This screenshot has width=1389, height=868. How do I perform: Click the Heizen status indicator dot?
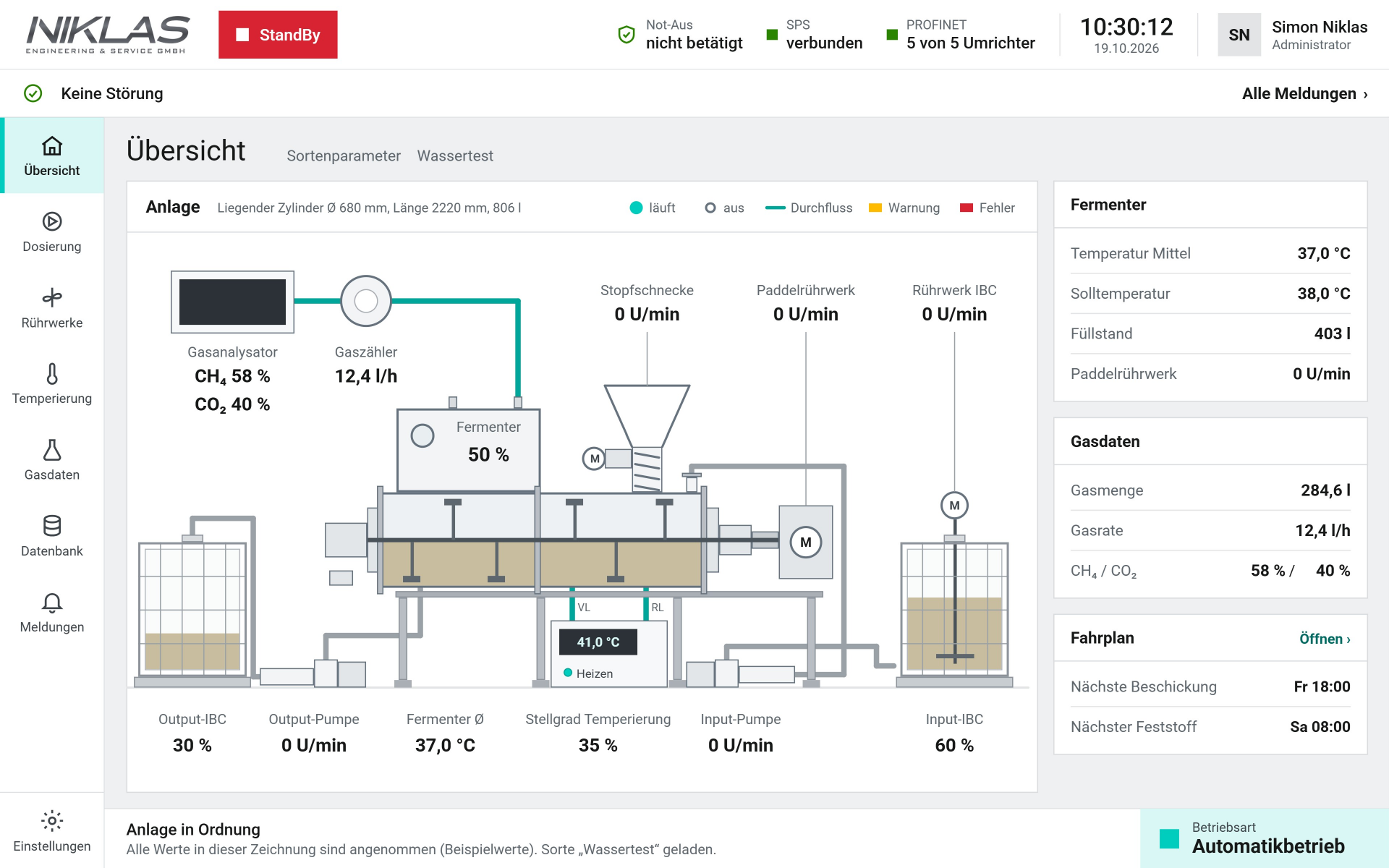568,673
